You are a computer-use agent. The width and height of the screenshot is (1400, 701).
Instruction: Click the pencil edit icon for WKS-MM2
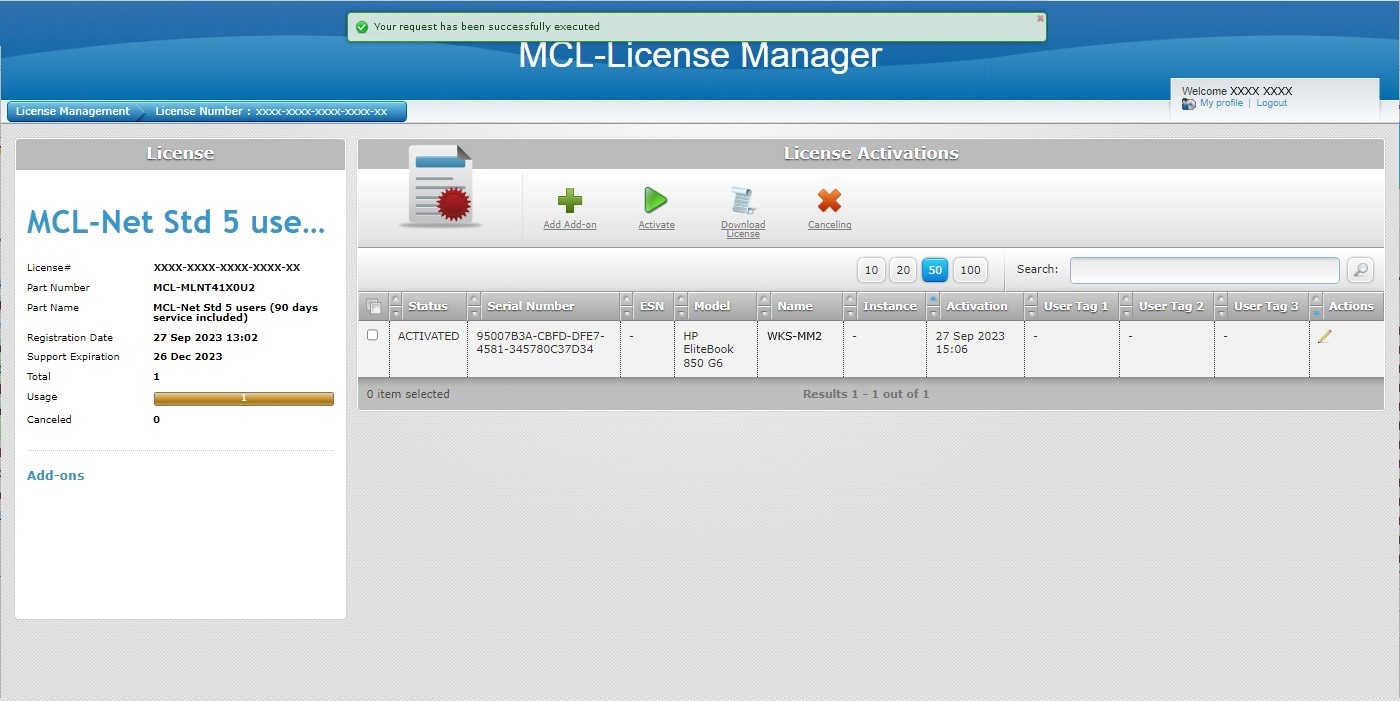coord(1325,337)
